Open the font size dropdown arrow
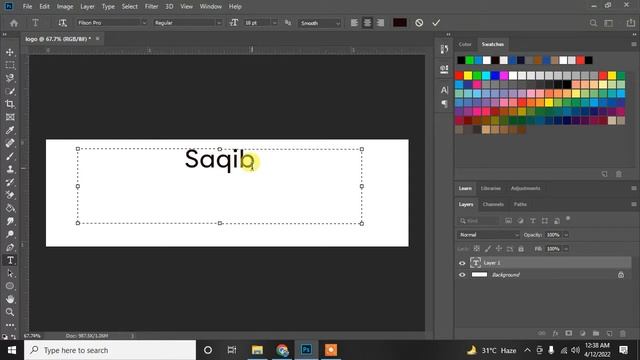 click(x=274, y=23)
